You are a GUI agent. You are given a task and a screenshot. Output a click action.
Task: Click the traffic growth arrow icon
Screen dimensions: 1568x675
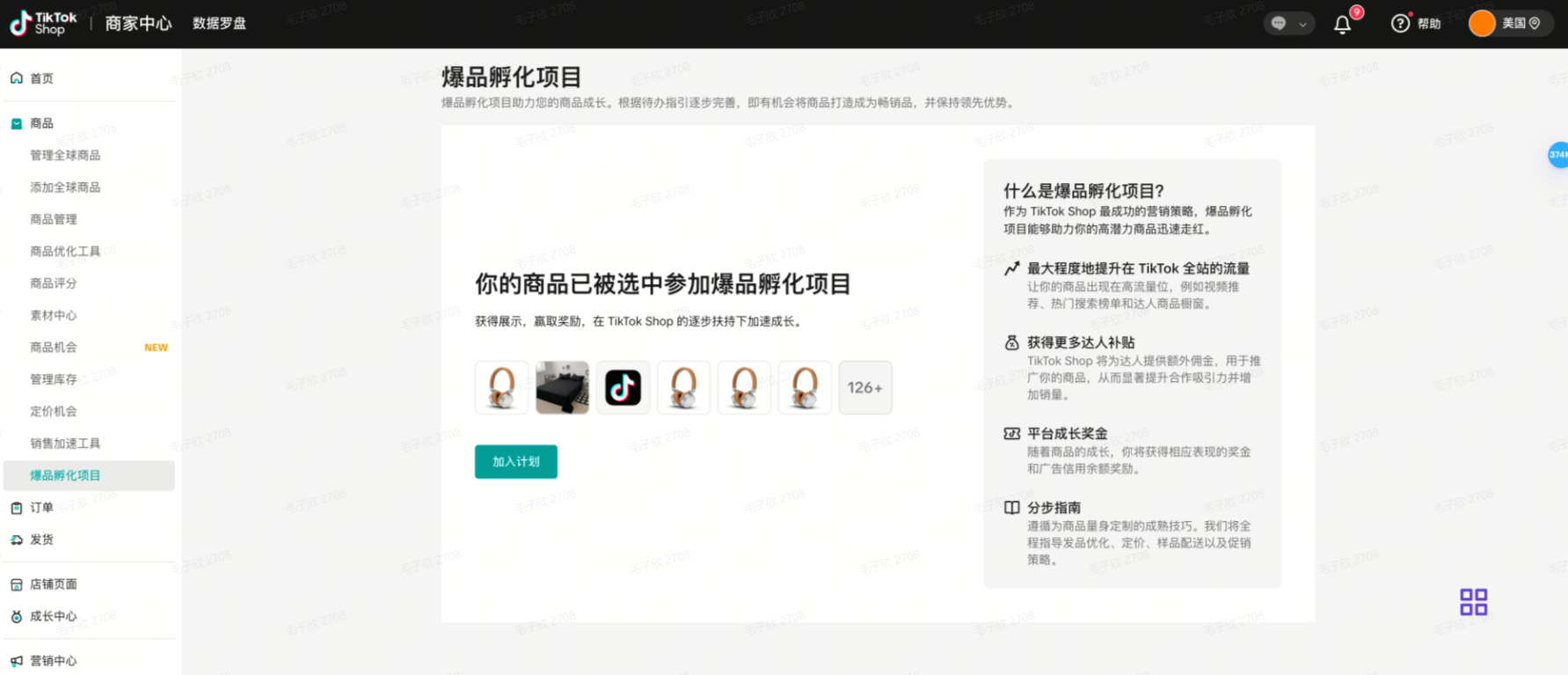[x=1012, y=268]
